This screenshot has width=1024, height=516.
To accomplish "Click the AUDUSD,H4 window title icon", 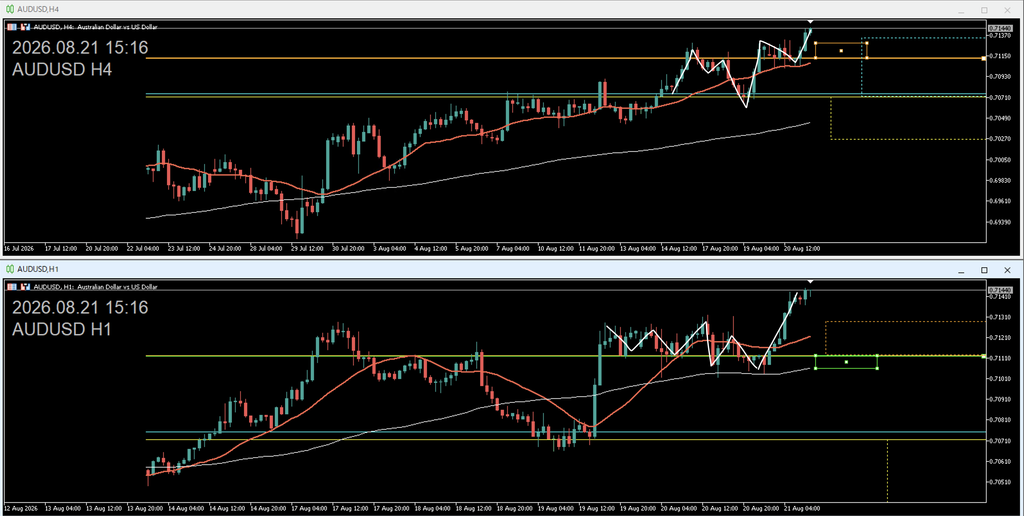I will click(10, 9).
